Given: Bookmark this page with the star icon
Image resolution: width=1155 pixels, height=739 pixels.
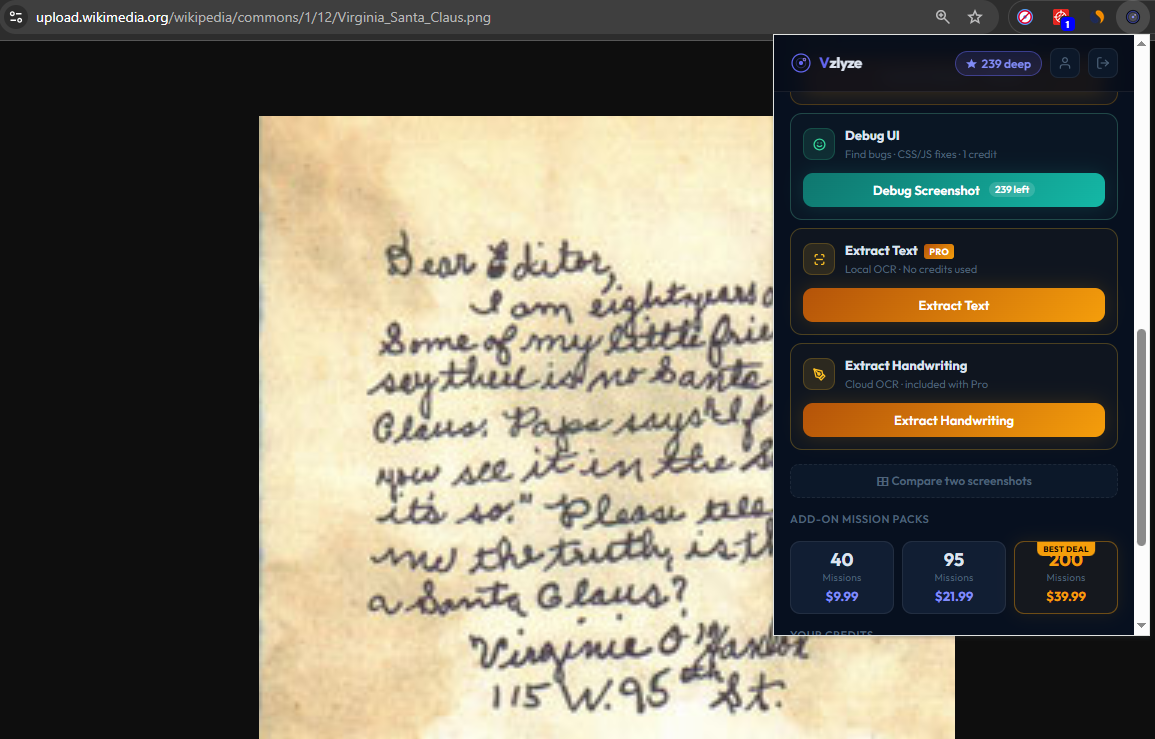Looking at the screenshot, I should [x=975, y=17].
